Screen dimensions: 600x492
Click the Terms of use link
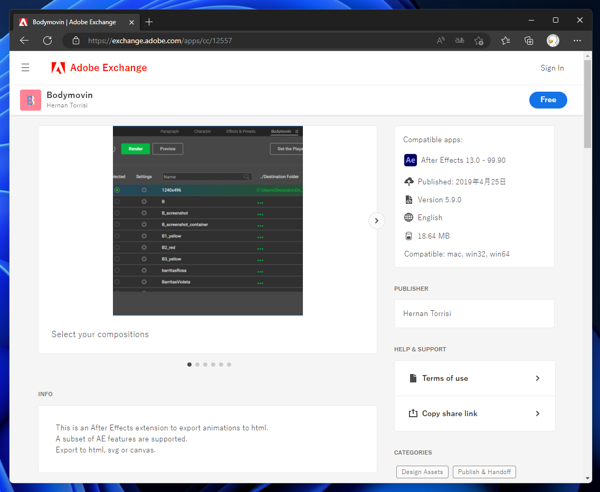point(445,378)
